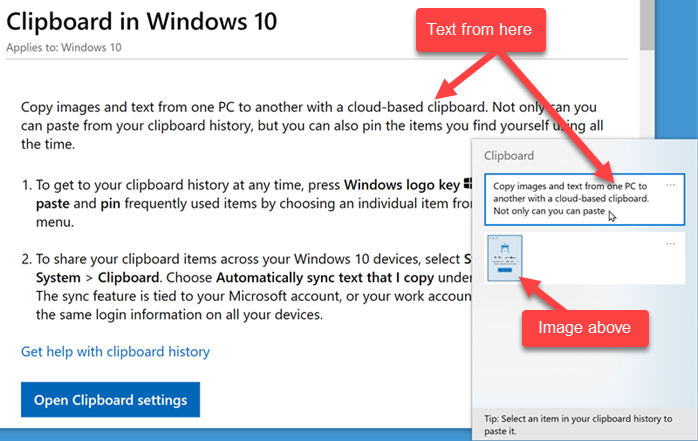Click the Applies to: Windows 10 text
This screenshot has width=698, height=441.
[x=64, y=48]
